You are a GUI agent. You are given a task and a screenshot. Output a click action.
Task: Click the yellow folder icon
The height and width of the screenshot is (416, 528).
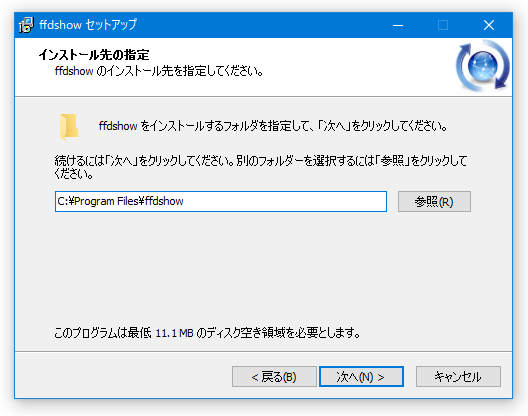(x=69, y=127)
